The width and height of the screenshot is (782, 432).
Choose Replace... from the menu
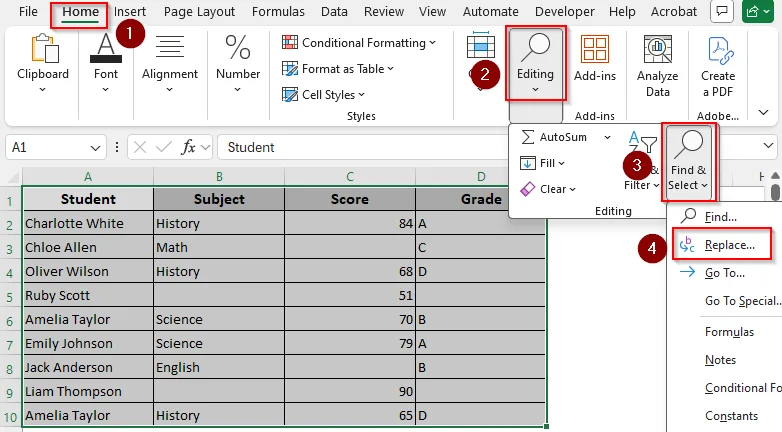tap(722, 244)
